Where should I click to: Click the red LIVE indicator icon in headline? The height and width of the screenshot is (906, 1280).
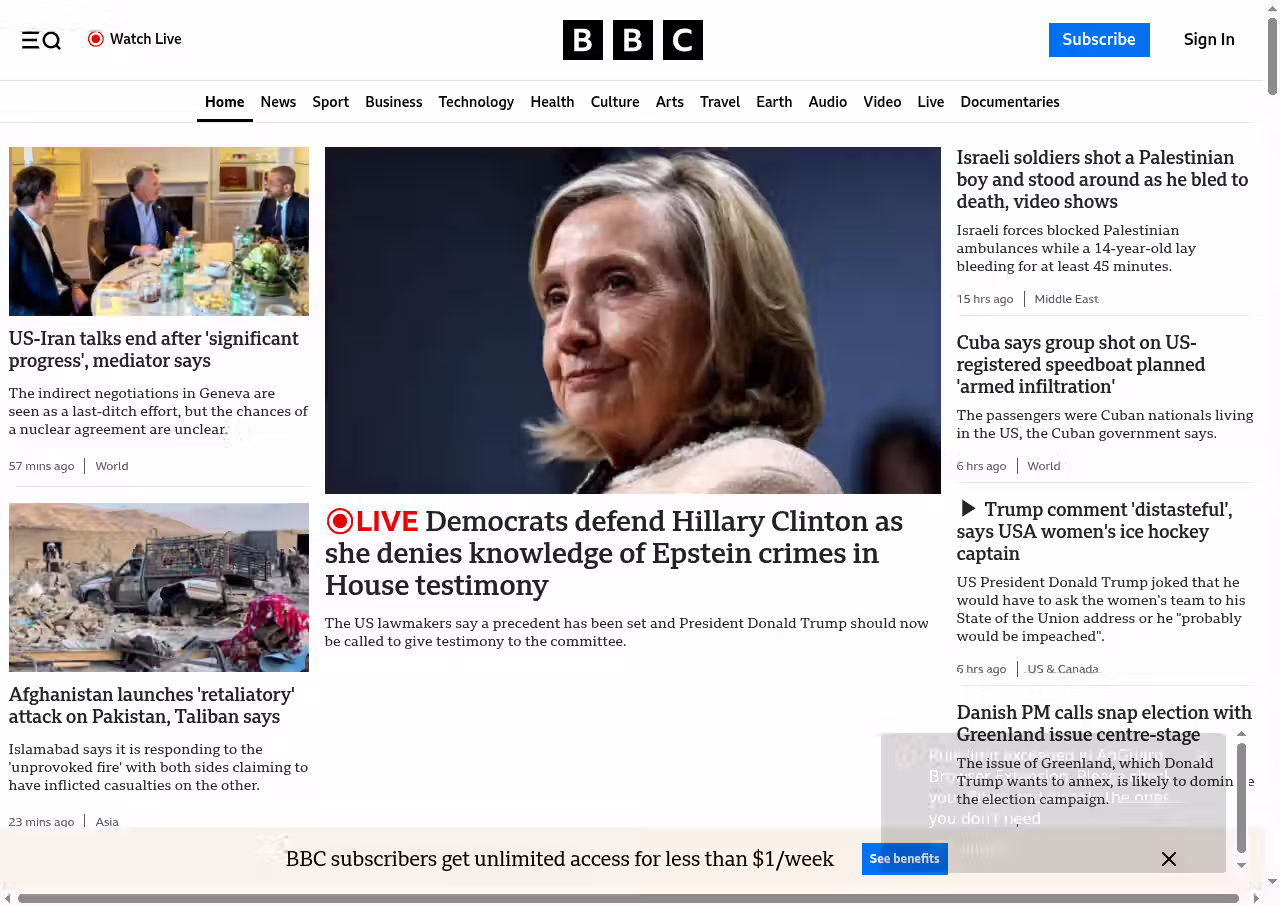pos(340,521)
